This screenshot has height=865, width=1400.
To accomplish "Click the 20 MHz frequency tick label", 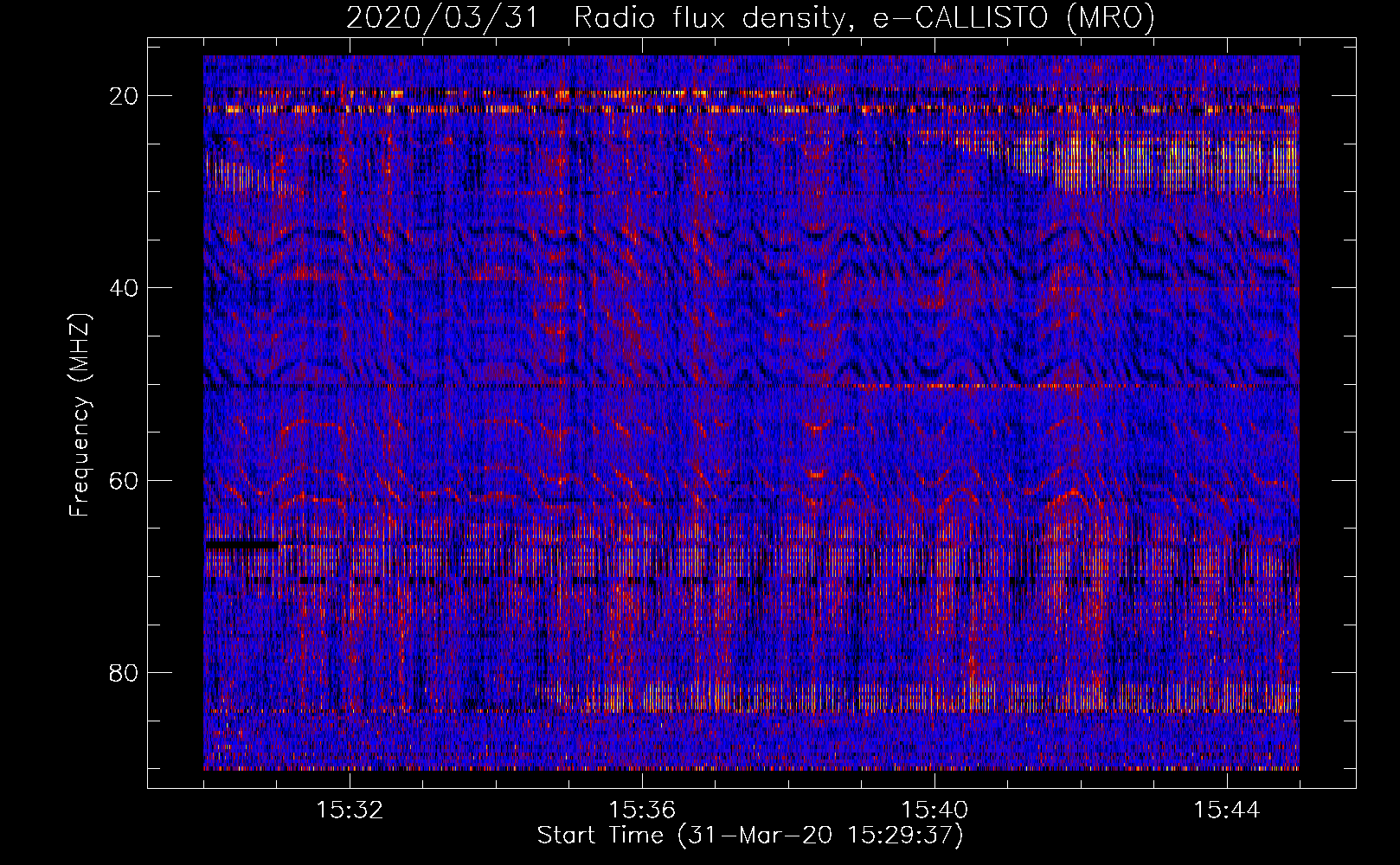I will click(x=125, y=95).
